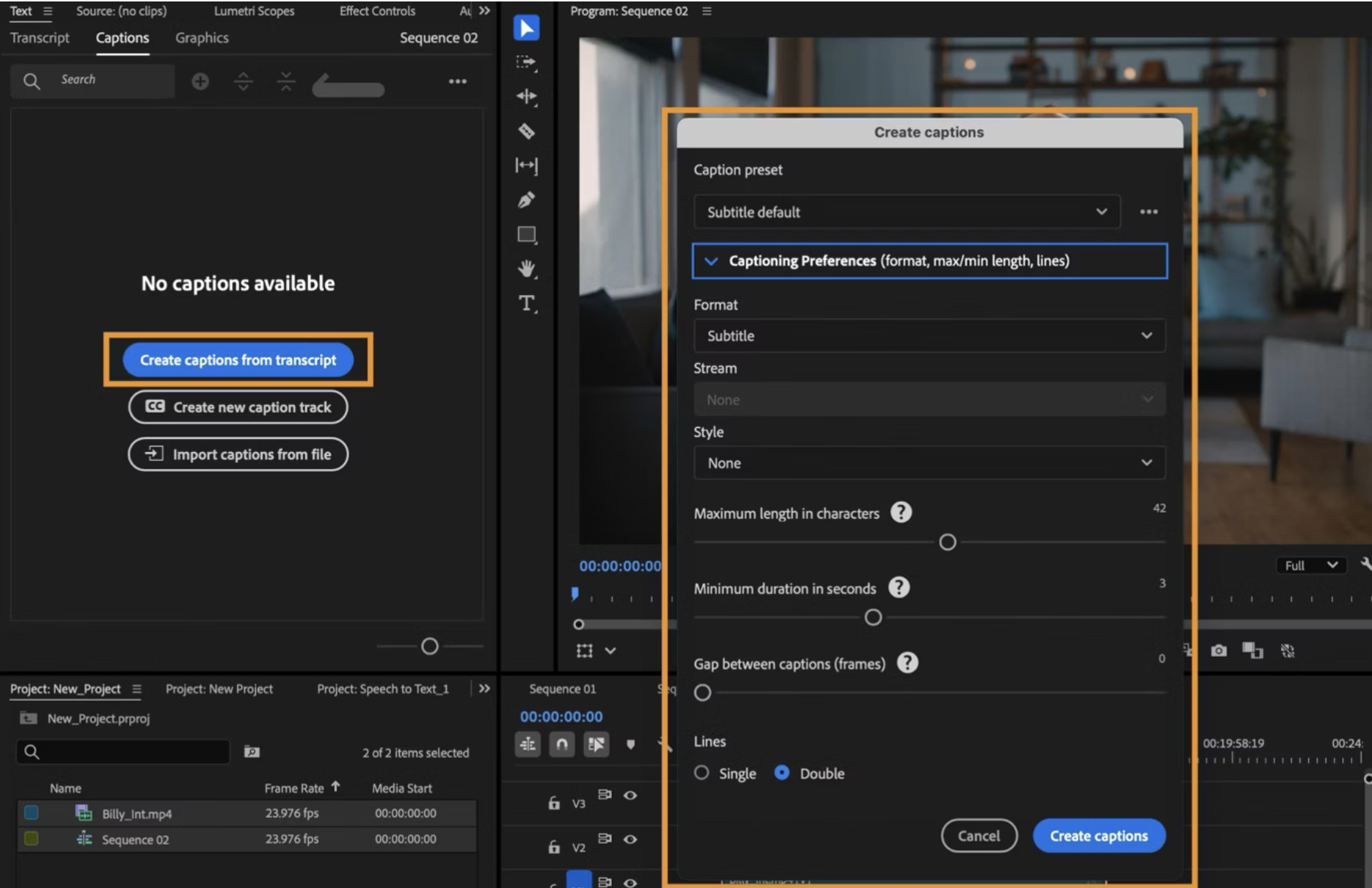Screen dimensions: 1372x888
Task: Click Cancel in the Create captions dialog
Action: tap(979, 836)
